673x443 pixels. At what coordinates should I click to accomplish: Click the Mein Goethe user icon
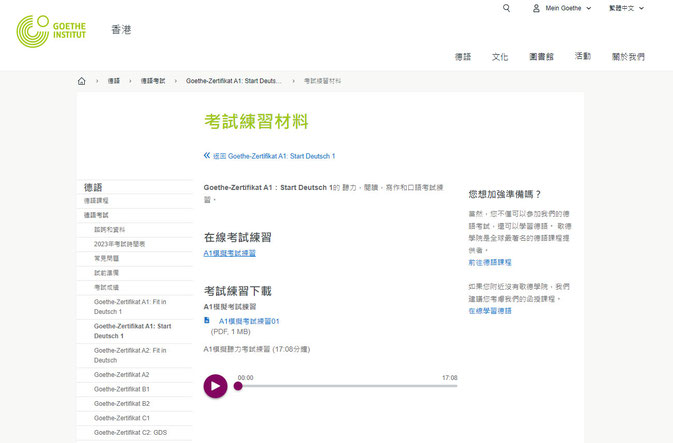click(536, 8)
